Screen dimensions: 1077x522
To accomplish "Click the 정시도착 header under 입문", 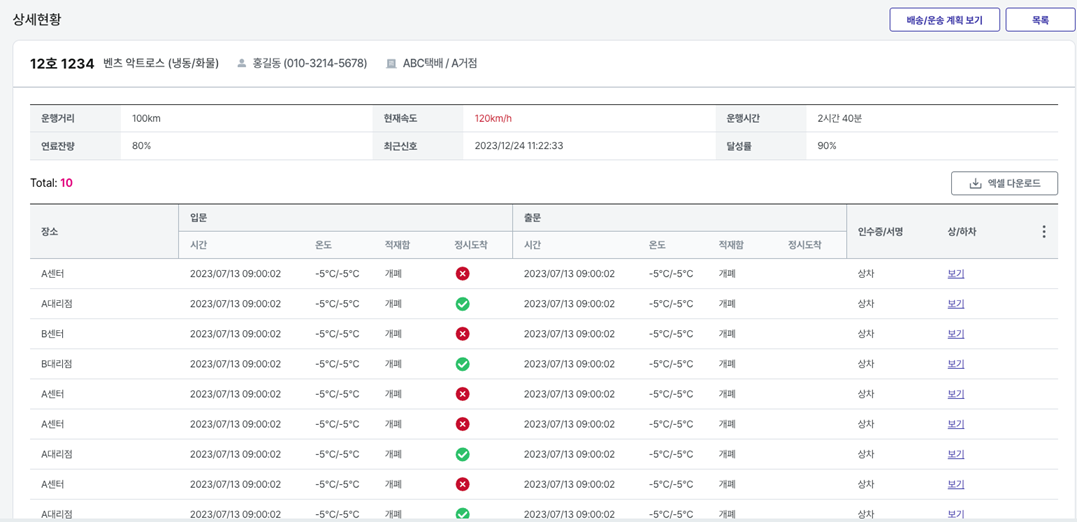I will 471,245.
